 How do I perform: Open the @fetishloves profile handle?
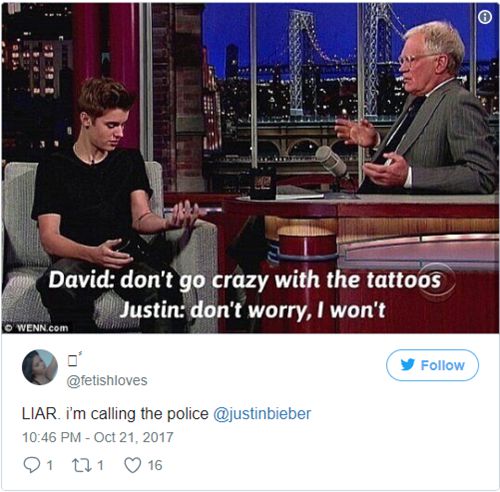[107, 380]
